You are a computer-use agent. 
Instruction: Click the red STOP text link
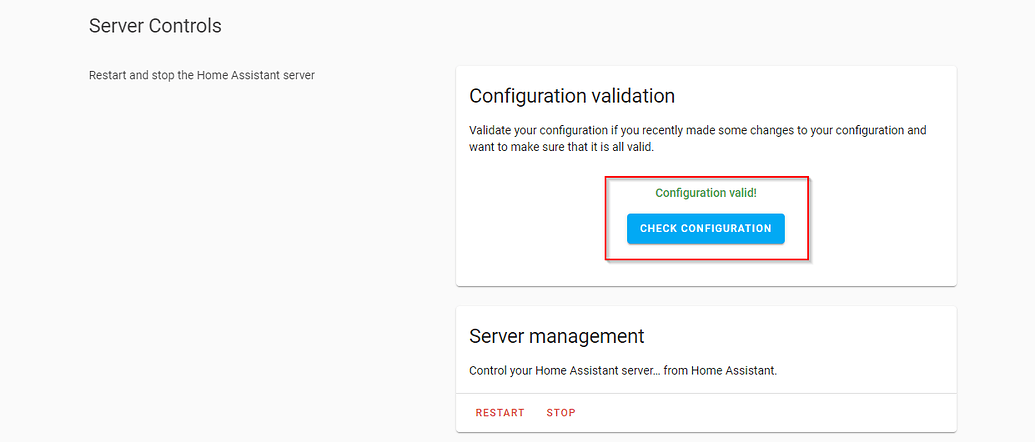(561, 413)
